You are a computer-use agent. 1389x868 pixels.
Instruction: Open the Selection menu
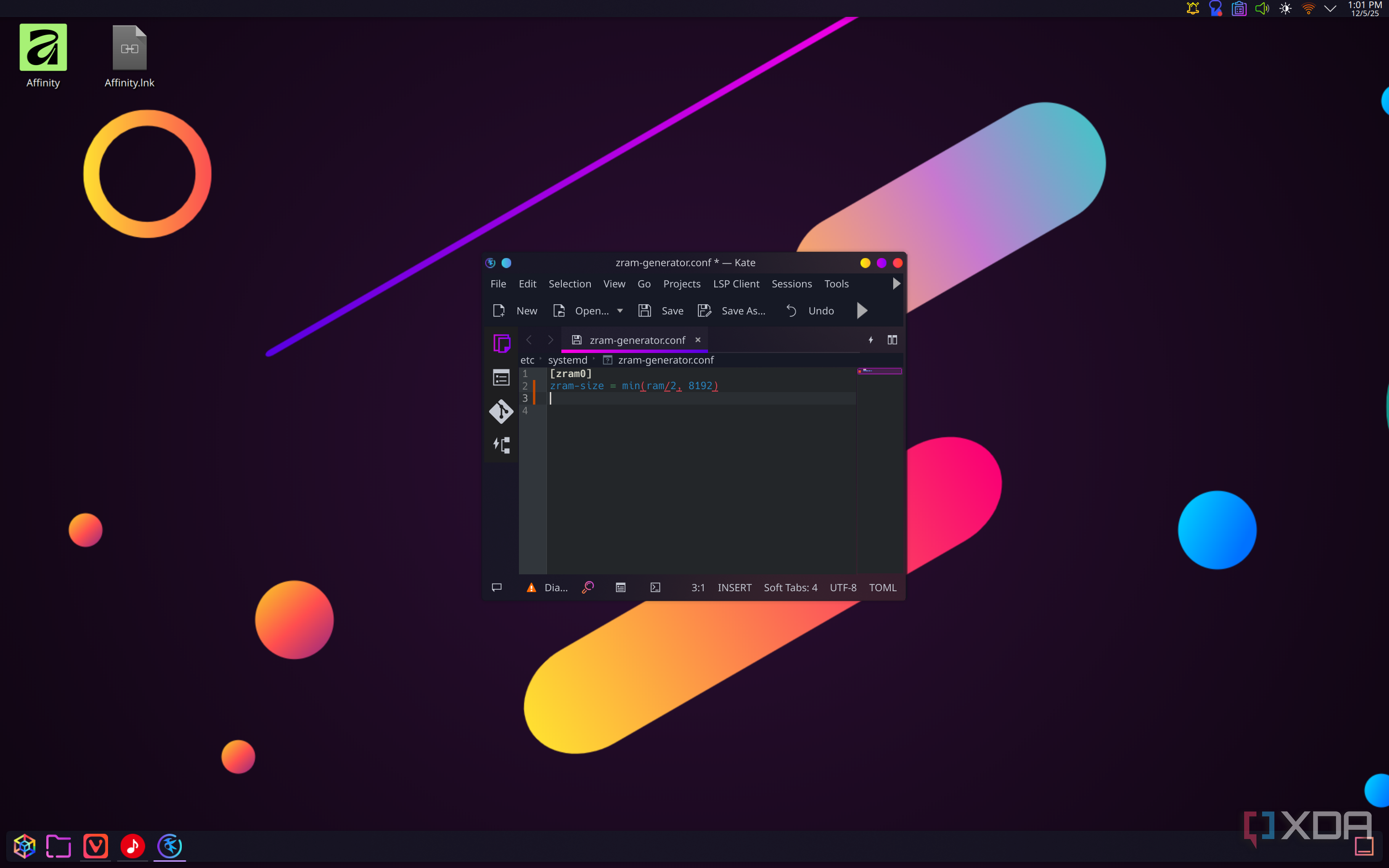(x=570, y=284)
